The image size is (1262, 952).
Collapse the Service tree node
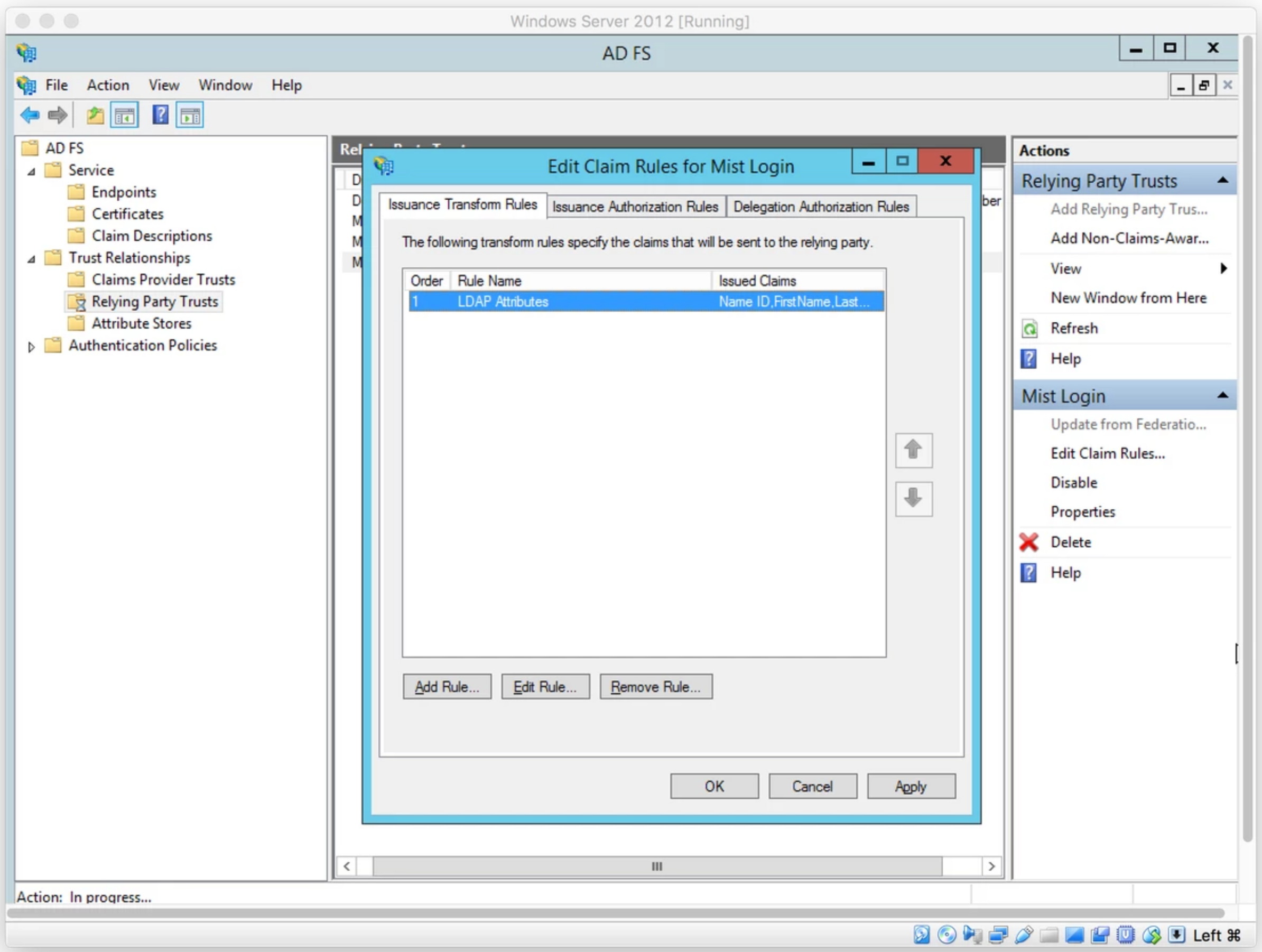32,171
